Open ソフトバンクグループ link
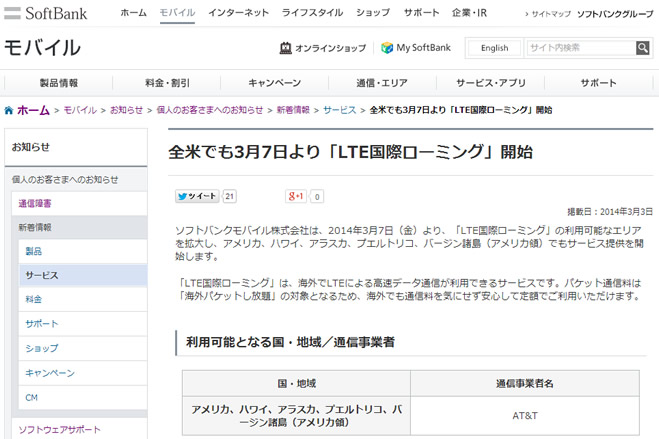Screen dimensions: 659x439 615,14
